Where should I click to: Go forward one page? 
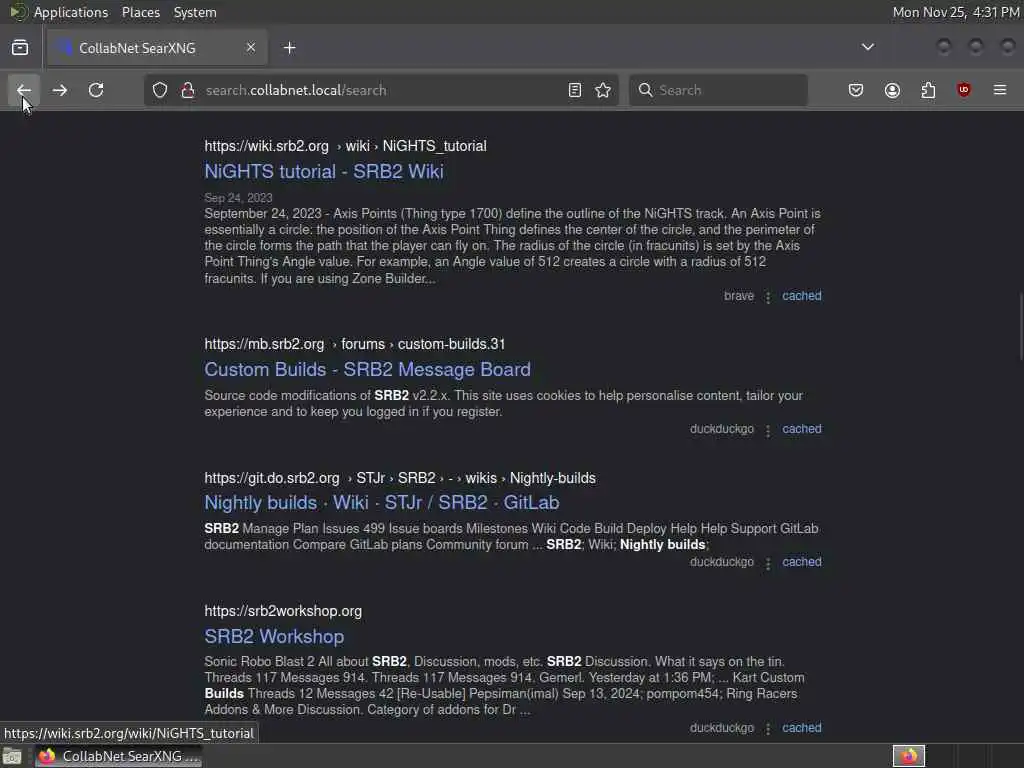(x=59, y=90)
